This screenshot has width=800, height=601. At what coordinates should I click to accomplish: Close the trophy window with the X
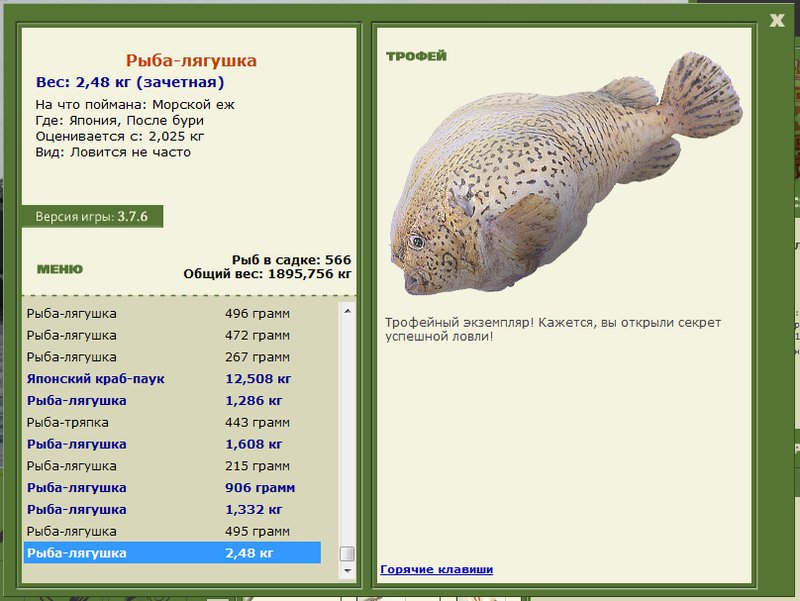(x=777, y=20)
